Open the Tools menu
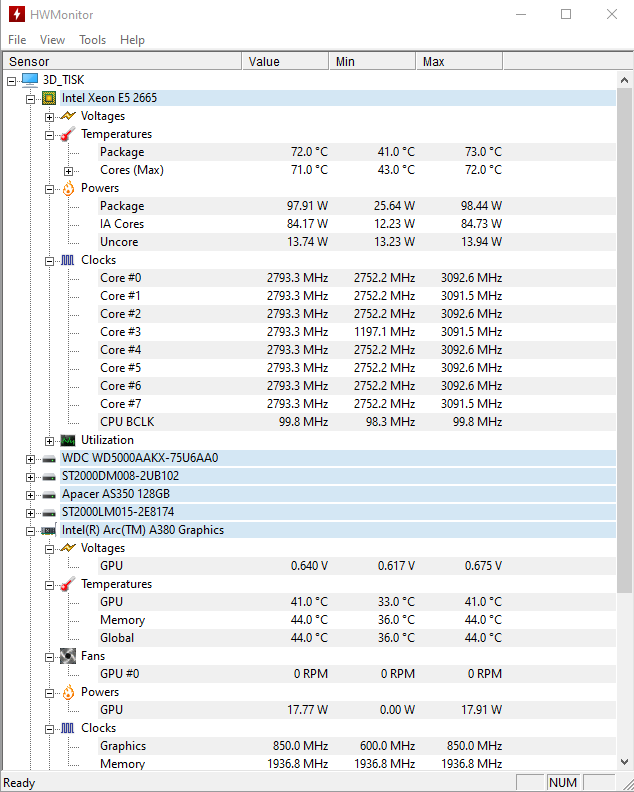The image size is (634, 792). (x=93, y=40)
